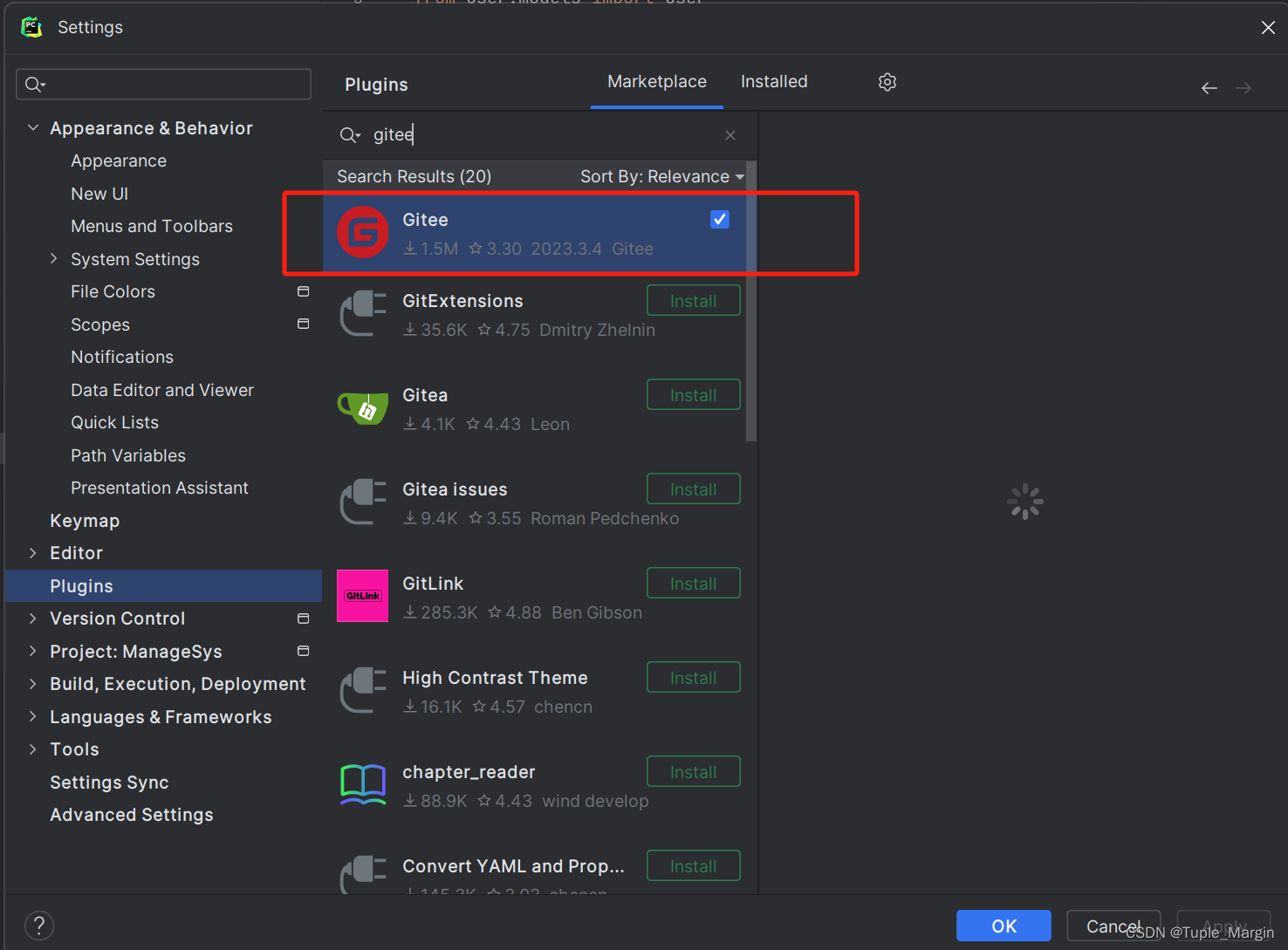Viewport: 1288px width, 950px height.
Task: Install the High Contrast Theme plugin
Action: [694, 678]
